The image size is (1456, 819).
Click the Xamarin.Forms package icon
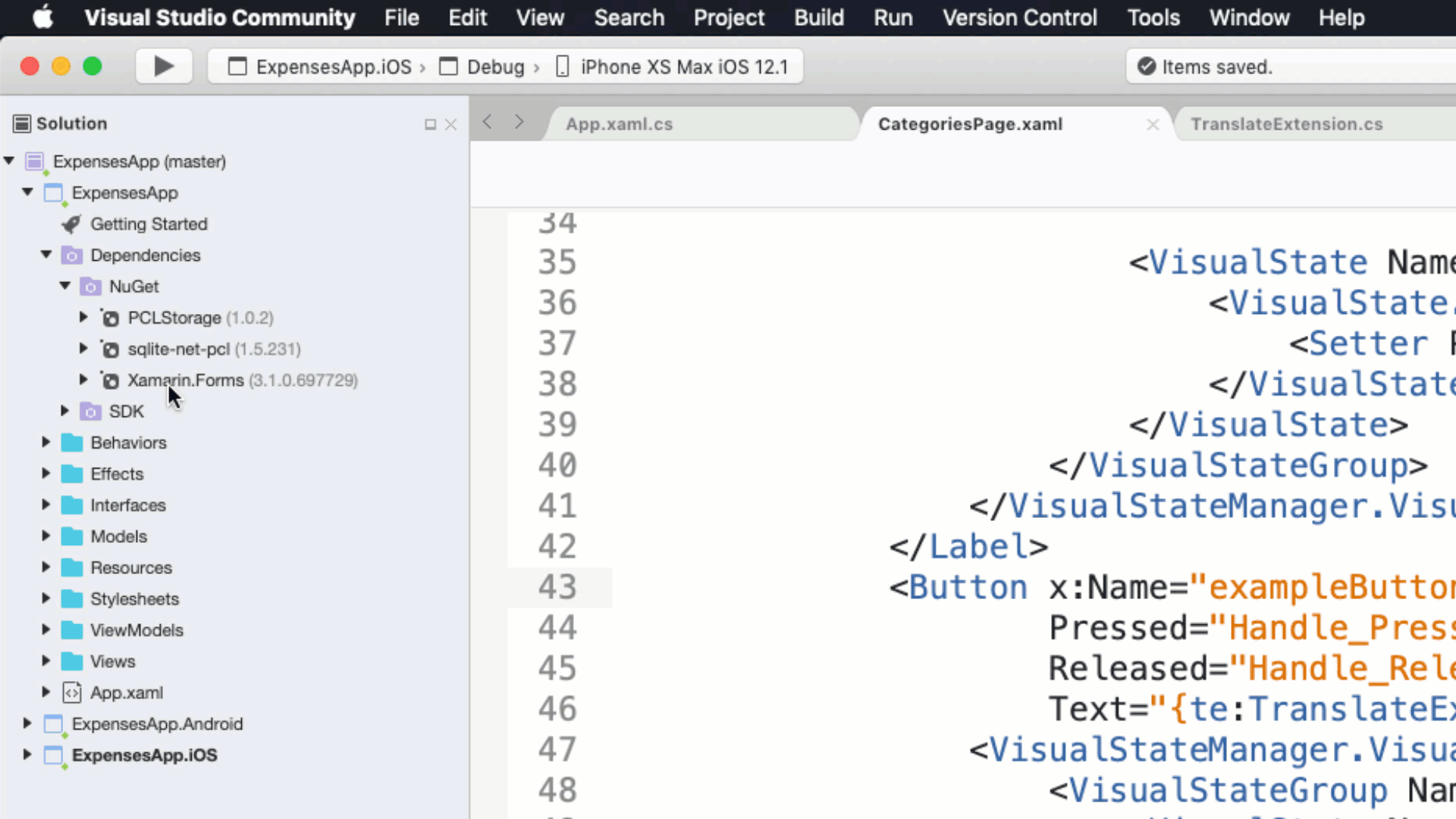[110, 381]
